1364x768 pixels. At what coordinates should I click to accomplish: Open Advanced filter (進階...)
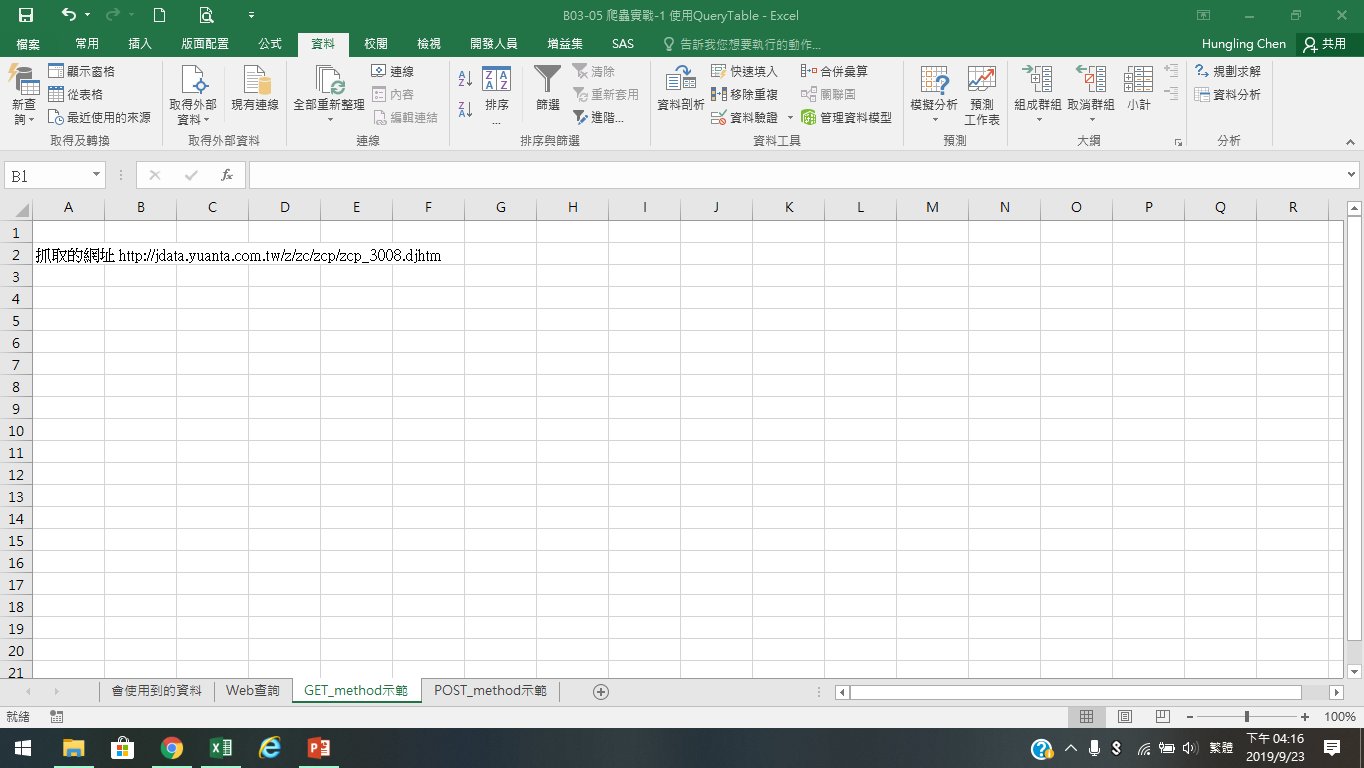point(598,117)
